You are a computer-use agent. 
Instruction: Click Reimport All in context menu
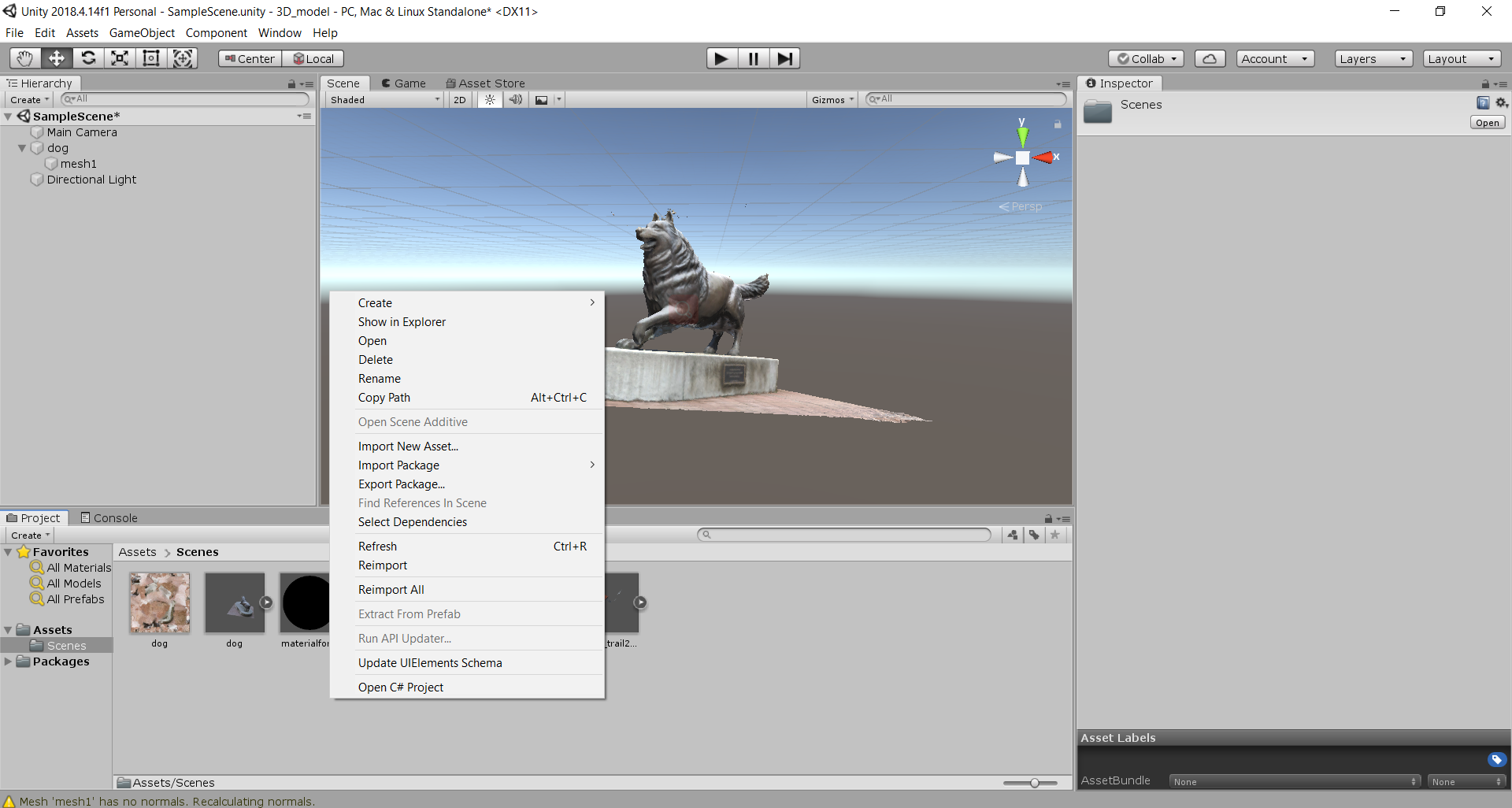pos(391,590)
